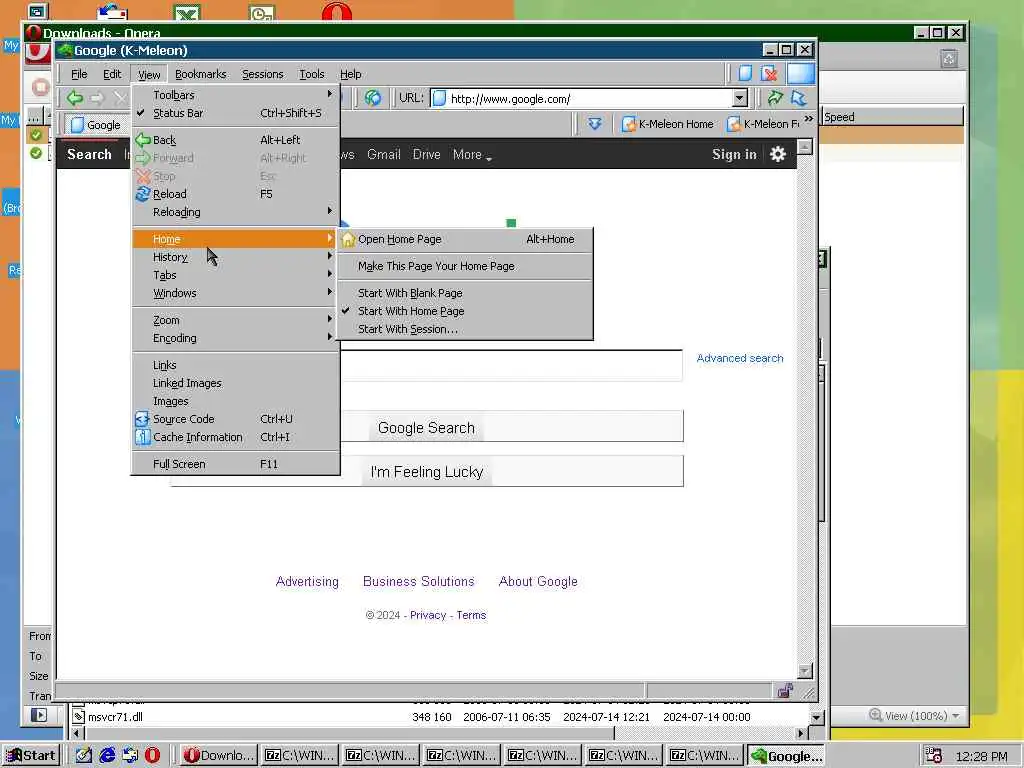This screenshot has height=768, width=1024.
Task: Expand the Tabs submenu
Action: click(x=235, y=275)
